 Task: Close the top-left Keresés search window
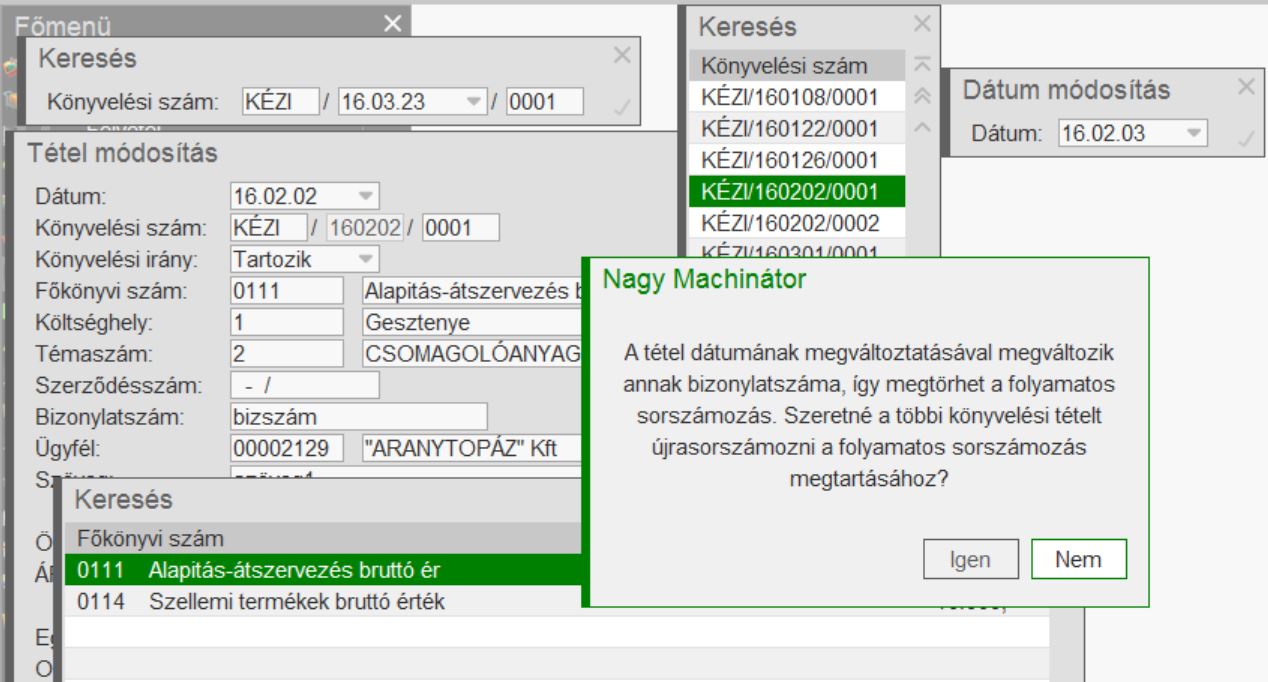coord(621,55)
